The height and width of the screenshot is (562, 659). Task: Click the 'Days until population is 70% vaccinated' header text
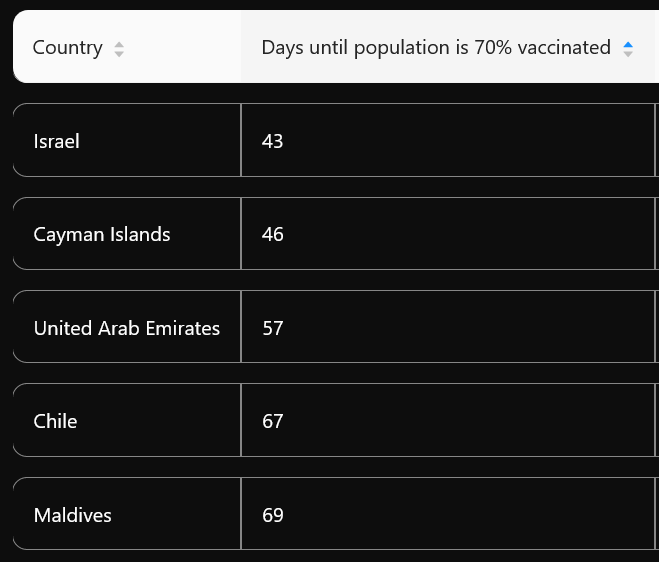435,47
